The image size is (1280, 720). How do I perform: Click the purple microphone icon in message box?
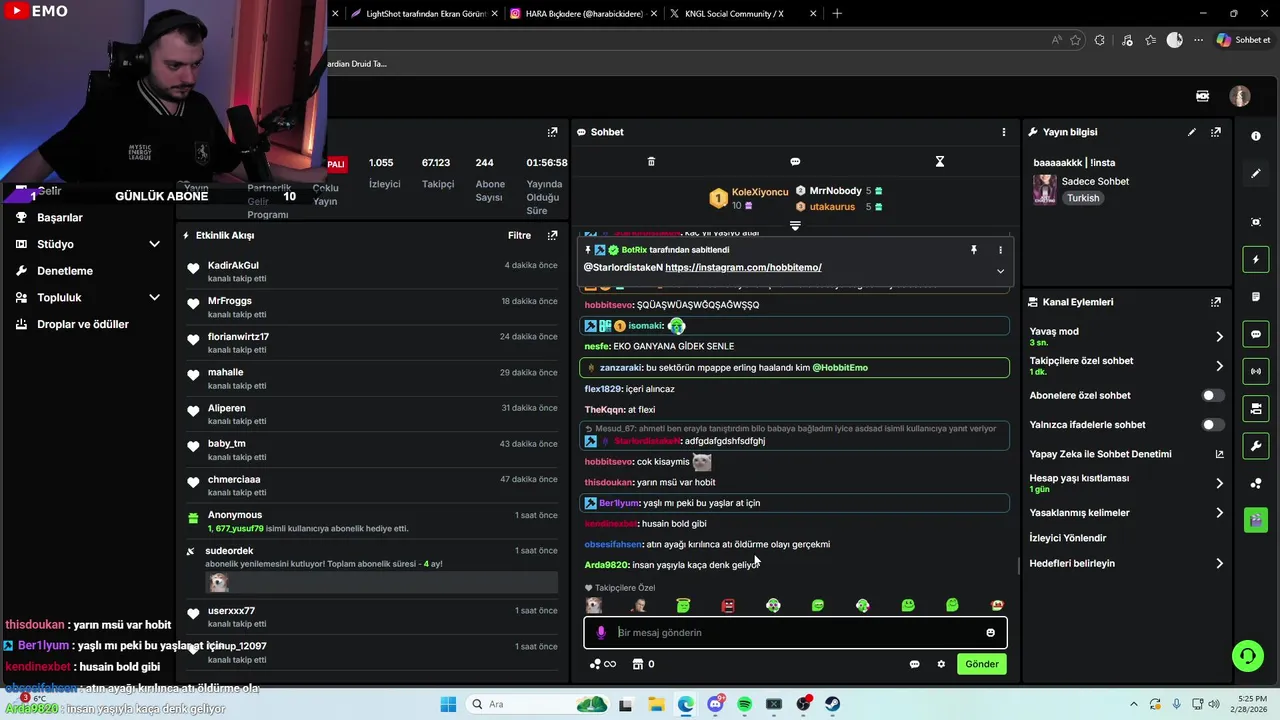click(x=601, y=633)
